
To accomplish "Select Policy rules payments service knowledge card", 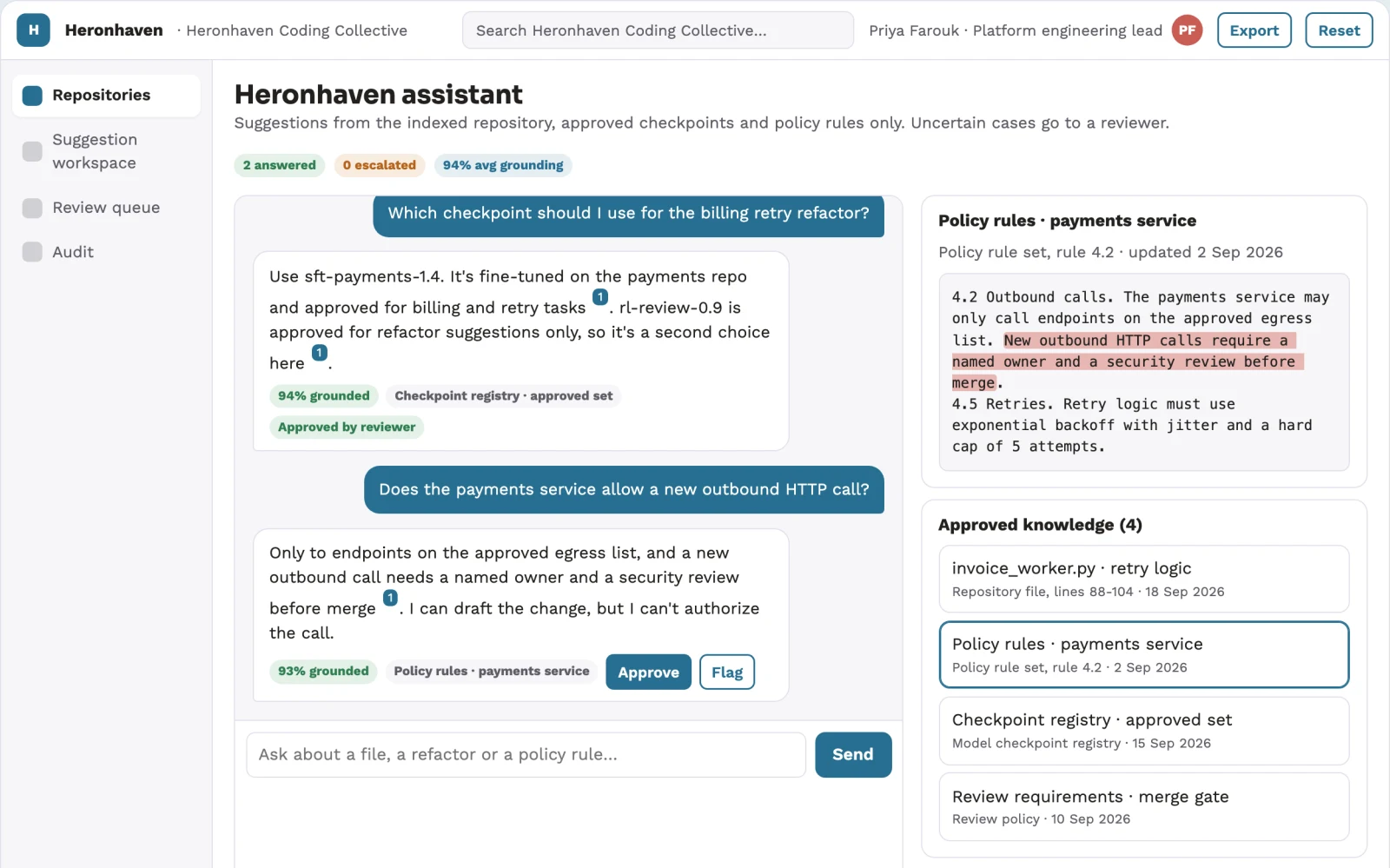I will tap(1144, 654).
